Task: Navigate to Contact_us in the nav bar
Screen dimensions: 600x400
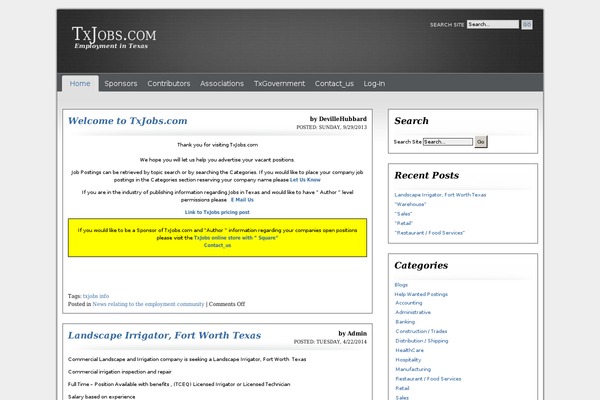Action: point(334,83)
